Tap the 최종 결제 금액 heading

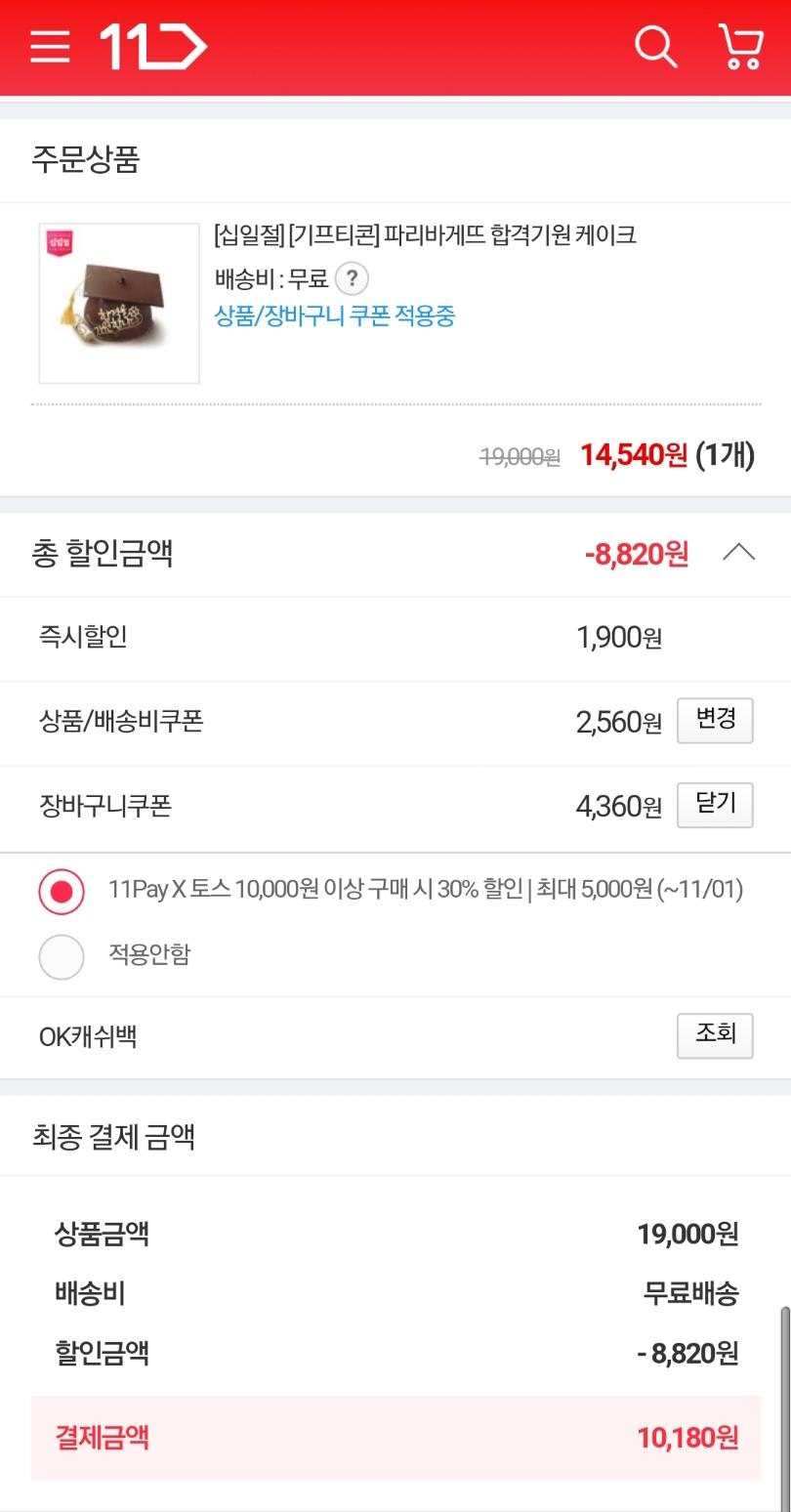(114, 1137)
